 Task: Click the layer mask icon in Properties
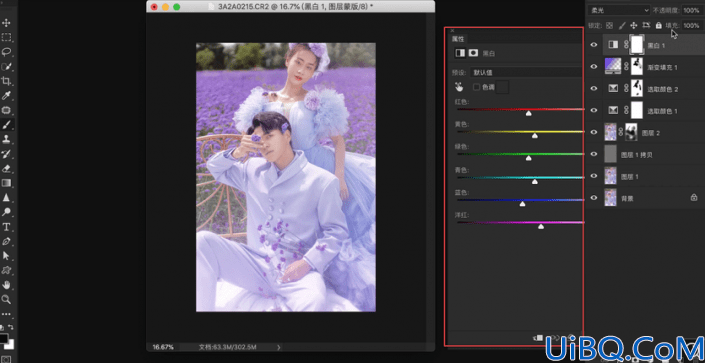pos(473,53)
